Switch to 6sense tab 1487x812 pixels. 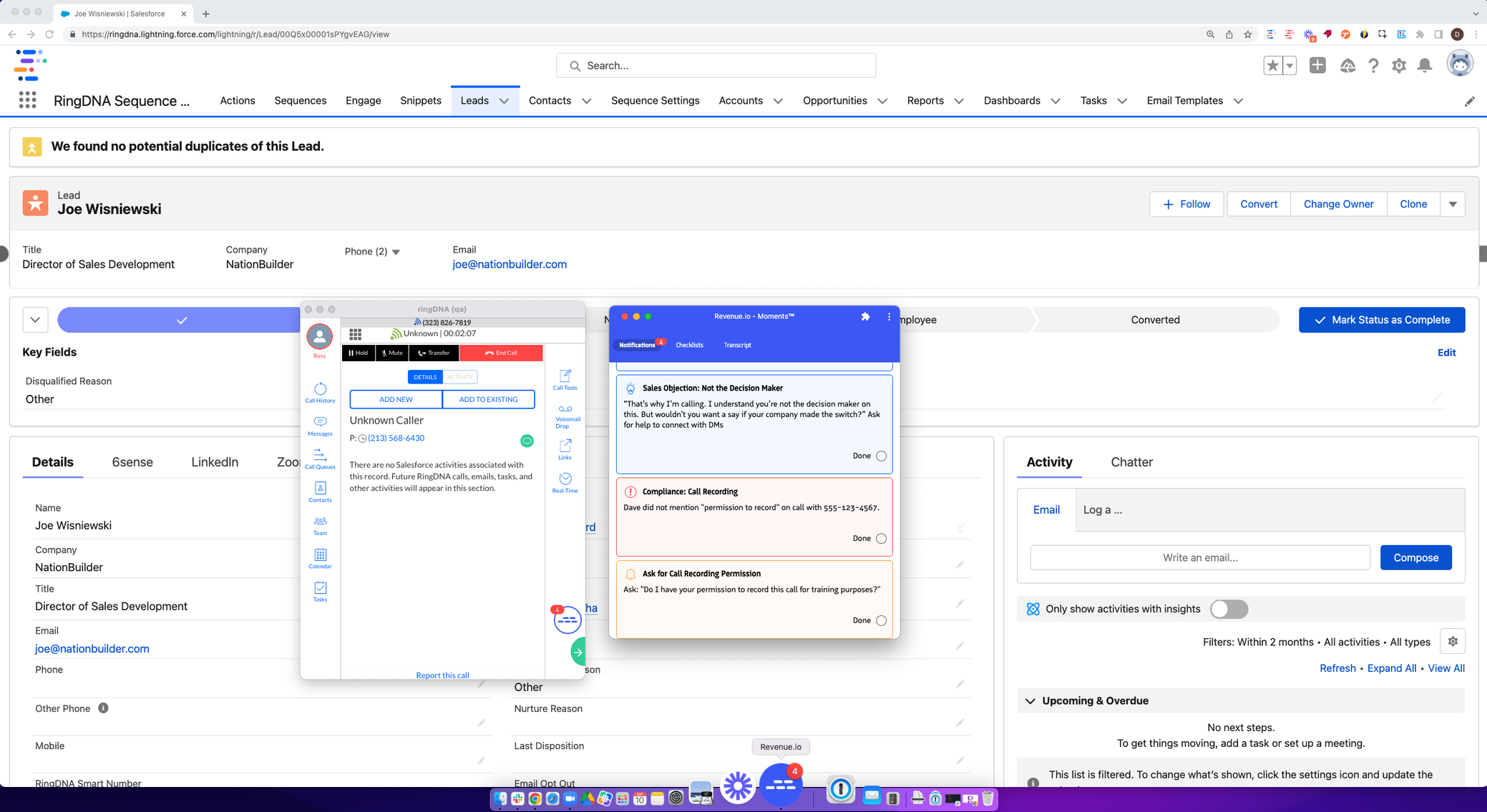click(x=132, y=462)
